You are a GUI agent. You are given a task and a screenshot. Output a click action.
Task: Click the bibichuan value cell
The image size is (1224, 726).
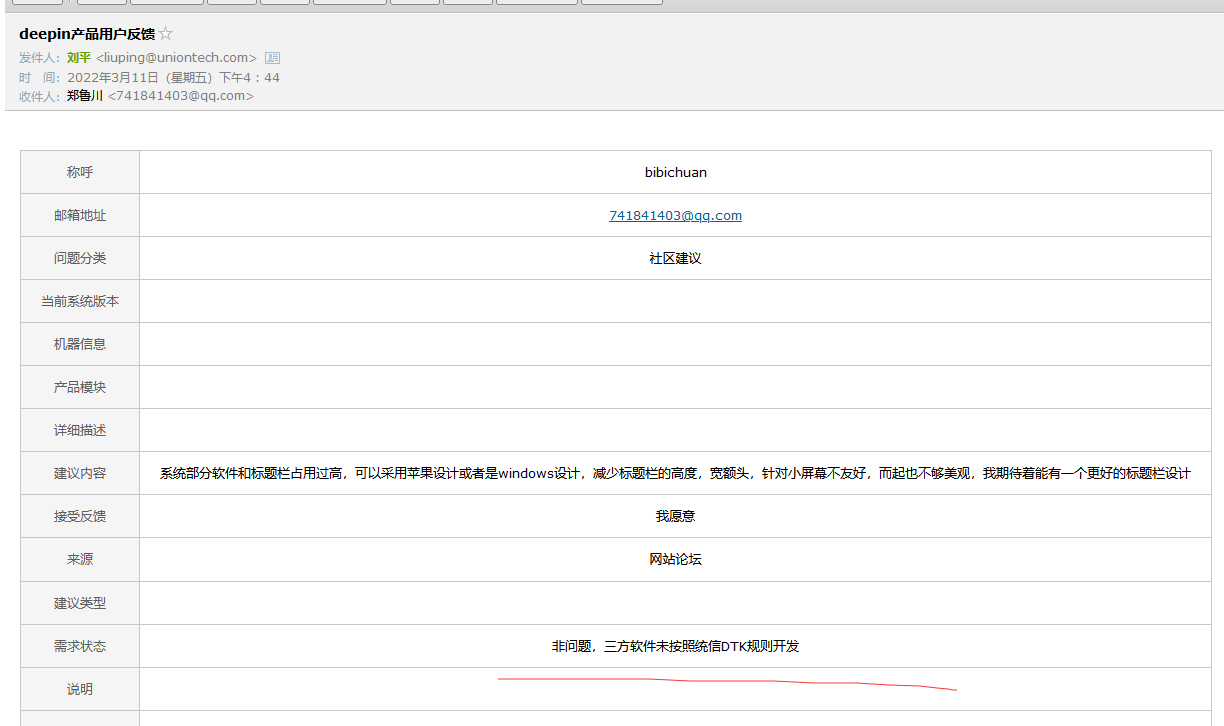[674, 172]
